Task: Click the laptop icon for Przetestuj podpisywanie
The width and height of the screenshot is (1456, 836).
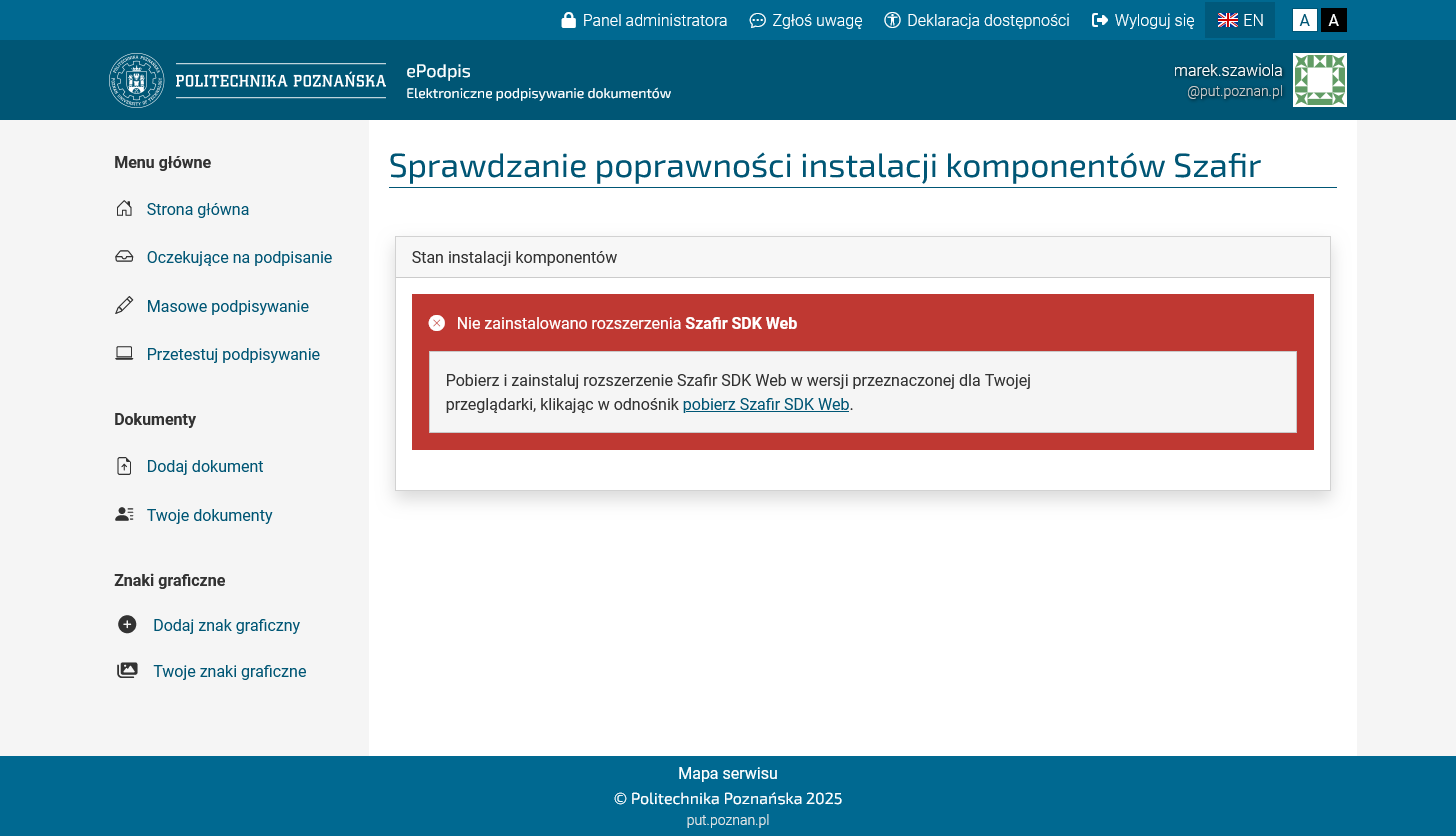Action: tap(124, 354)
